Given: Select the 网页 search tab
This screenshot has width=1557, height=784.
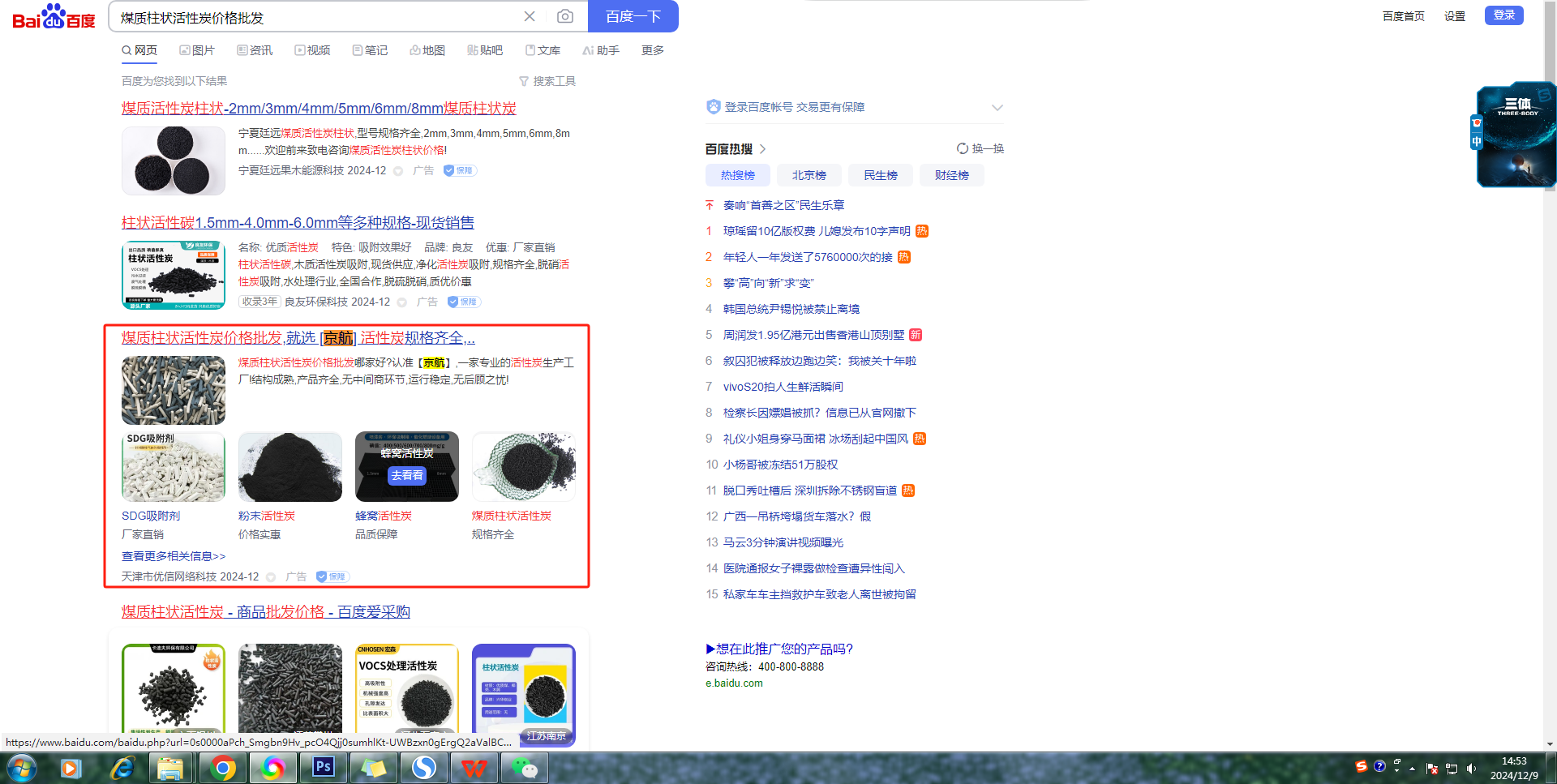Looking at the screenshot, I should (x=139, y=50).
